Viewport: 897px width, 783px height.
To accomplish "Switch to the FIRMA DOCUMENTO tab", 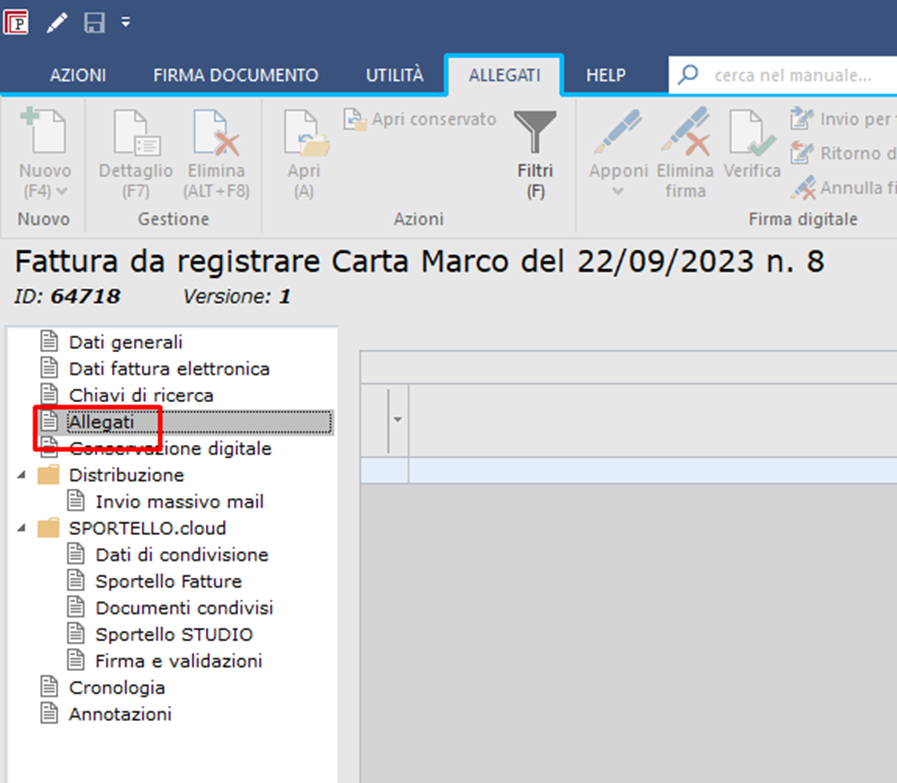I will pos(235,75).
